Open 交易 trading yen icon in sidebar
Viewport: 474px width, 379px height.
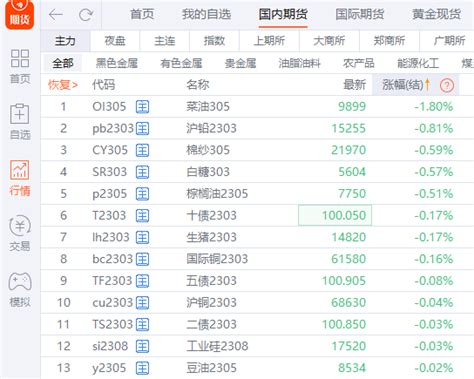coord(20,226)
